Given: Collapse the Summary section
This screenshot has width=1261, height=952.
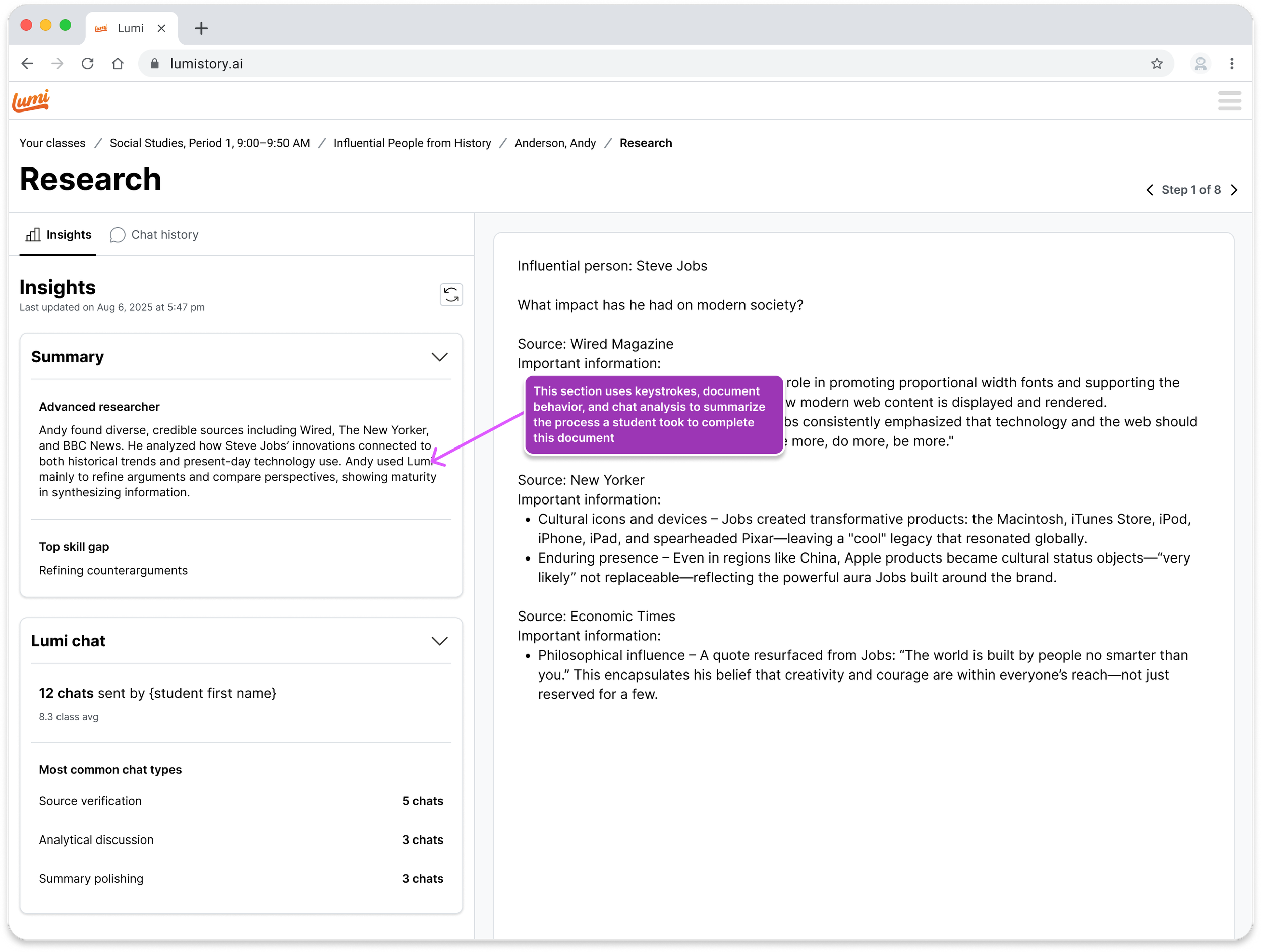Looking at the screenshot, I should (439, 357).
